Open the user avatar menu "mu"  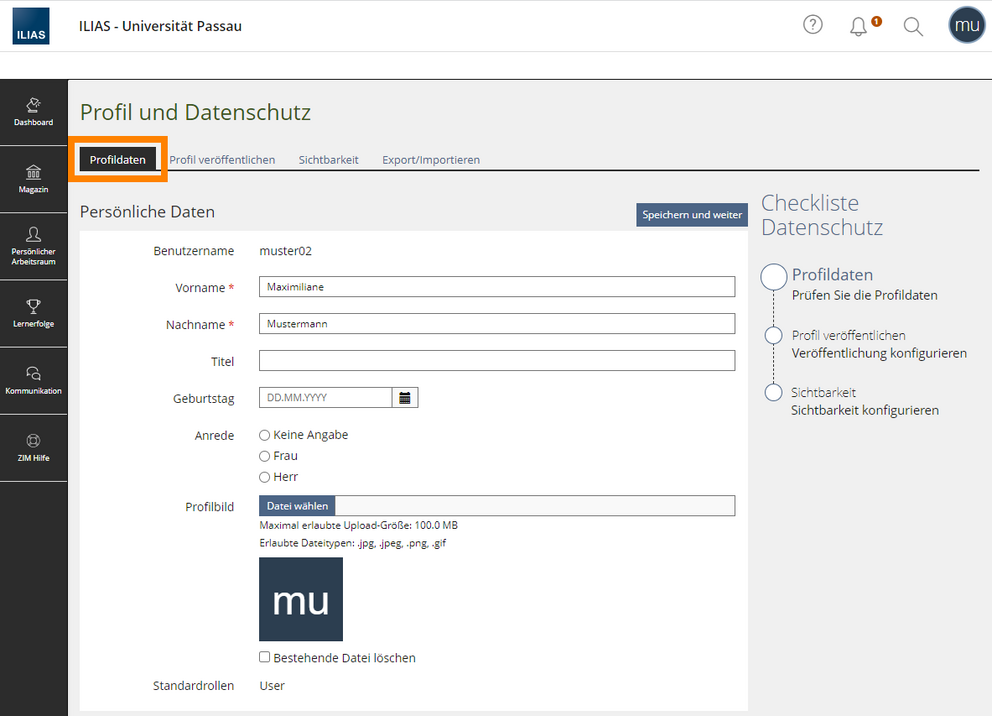967,25
